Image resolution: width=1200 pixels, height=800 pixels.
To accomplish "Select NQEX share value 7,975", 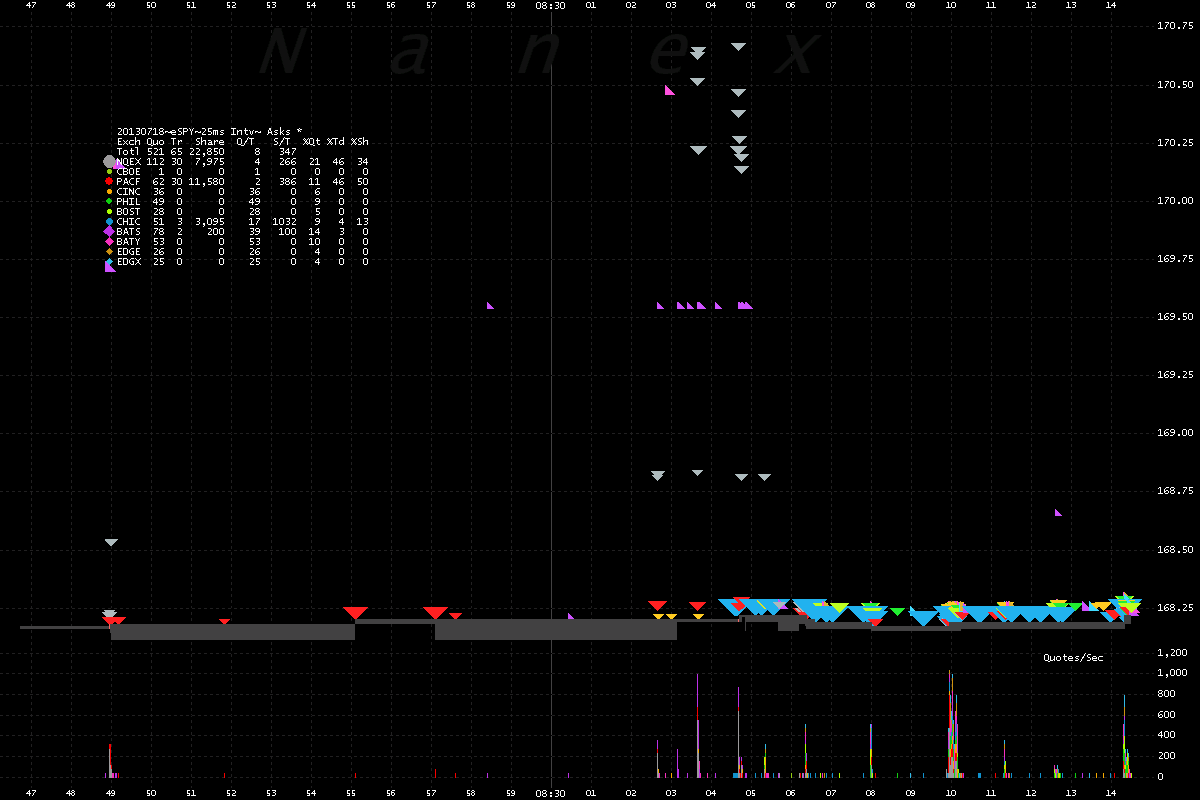I will tap(210, 161).
